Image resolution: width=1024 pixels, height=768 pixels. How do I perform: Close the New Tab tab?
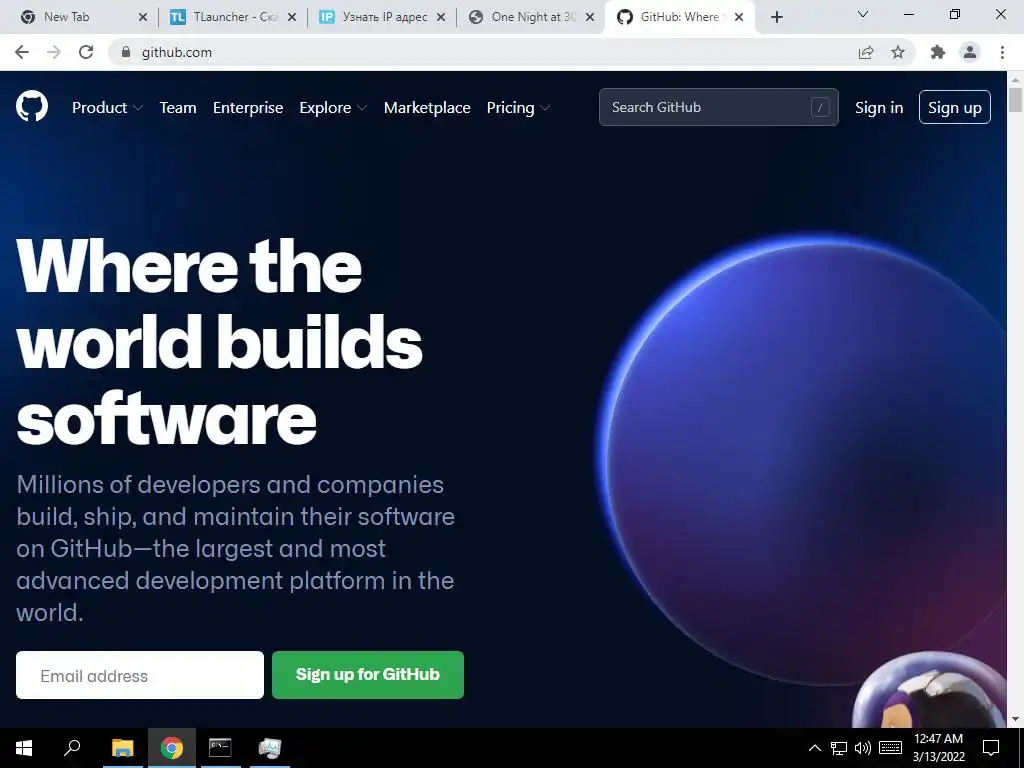pos(143,17)
